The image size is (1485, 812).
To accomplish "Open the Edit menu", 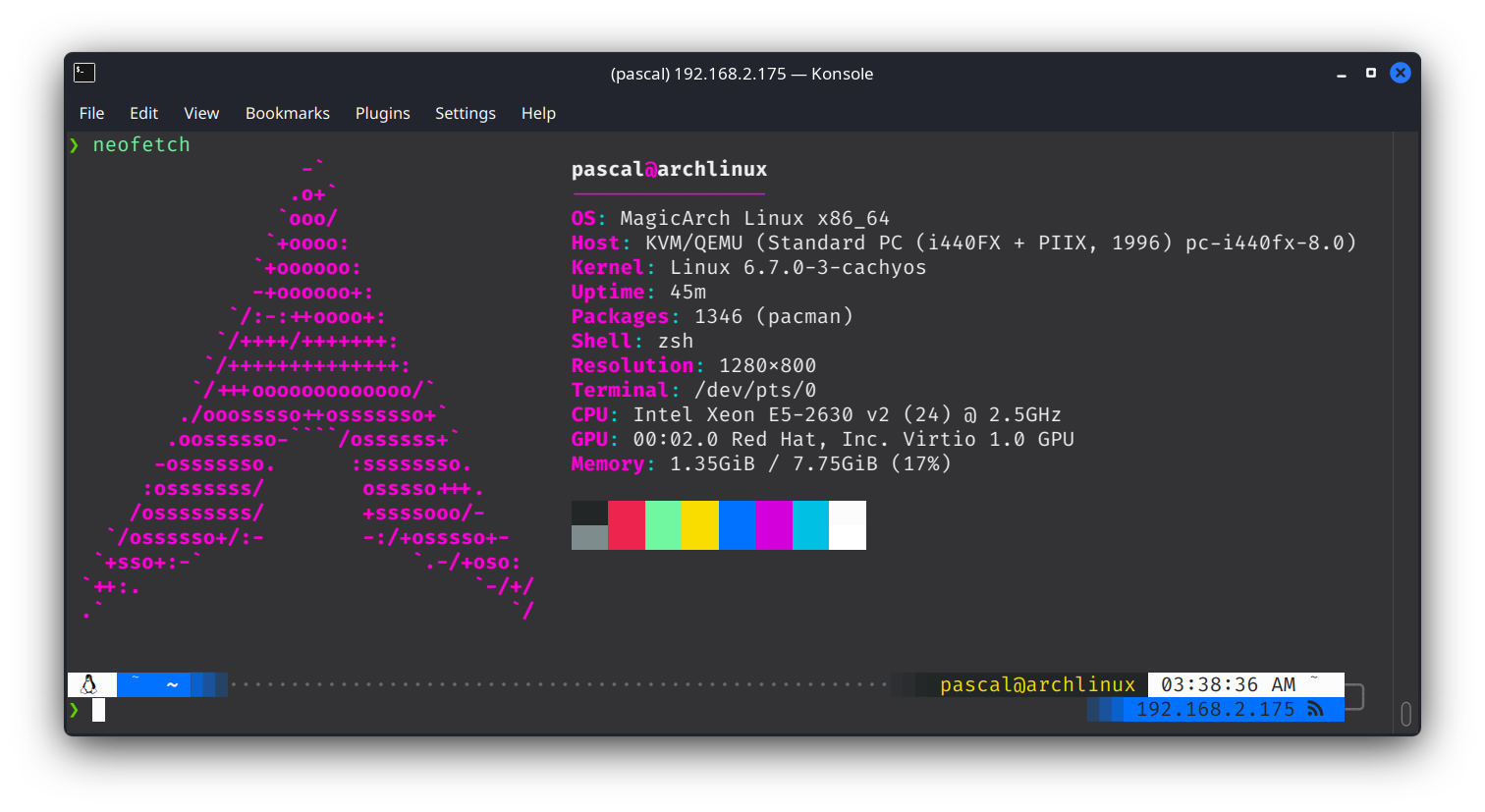I will pyautogui.click(x=143, y=113).
